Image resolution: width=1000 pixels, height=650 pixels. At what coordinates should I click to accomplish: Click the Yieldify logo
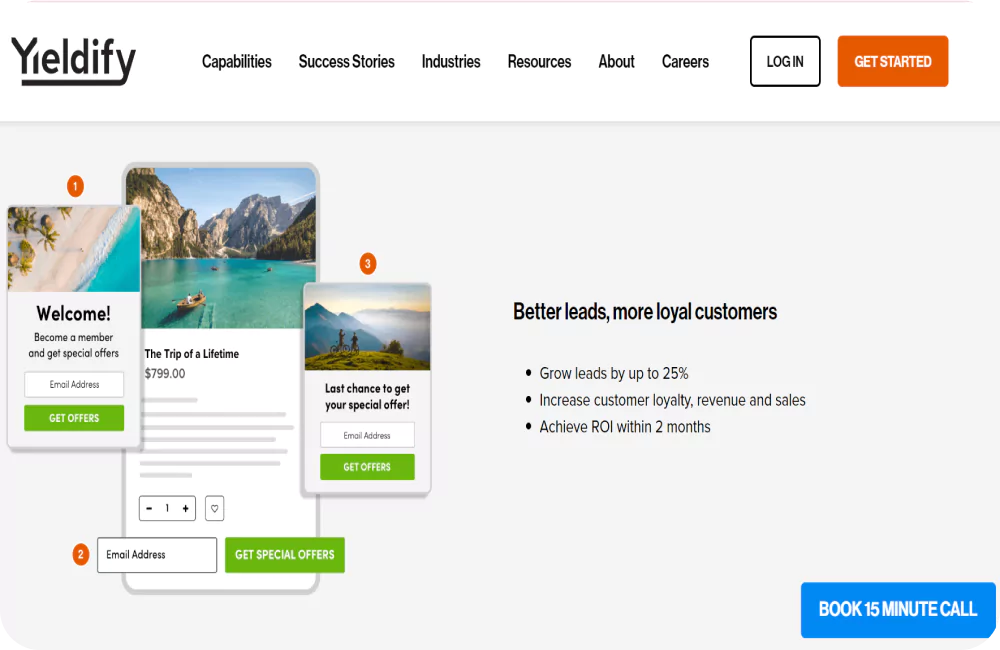(x=73, y=61)
